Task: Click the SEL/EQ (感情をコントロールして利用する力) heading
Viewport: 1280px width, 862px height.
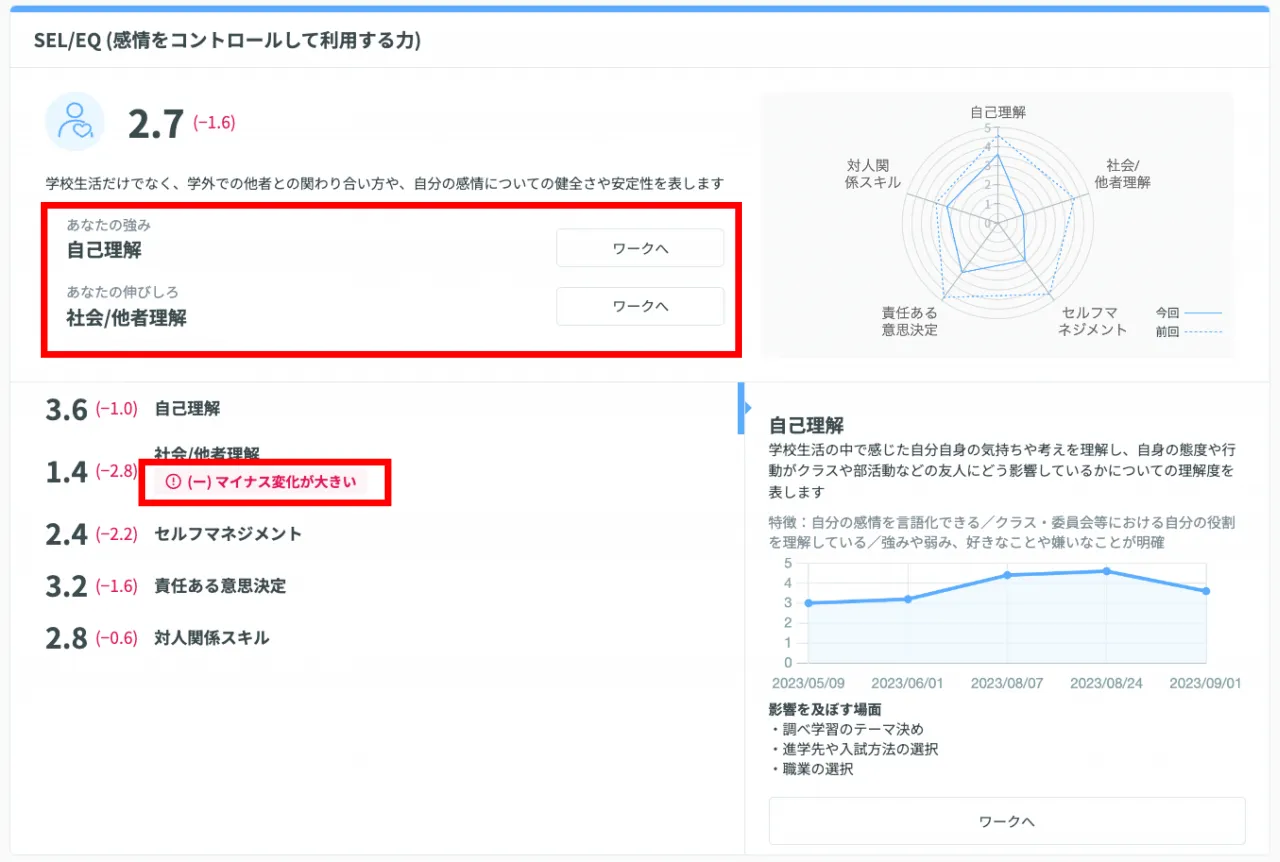Action: tap(227, 40)
